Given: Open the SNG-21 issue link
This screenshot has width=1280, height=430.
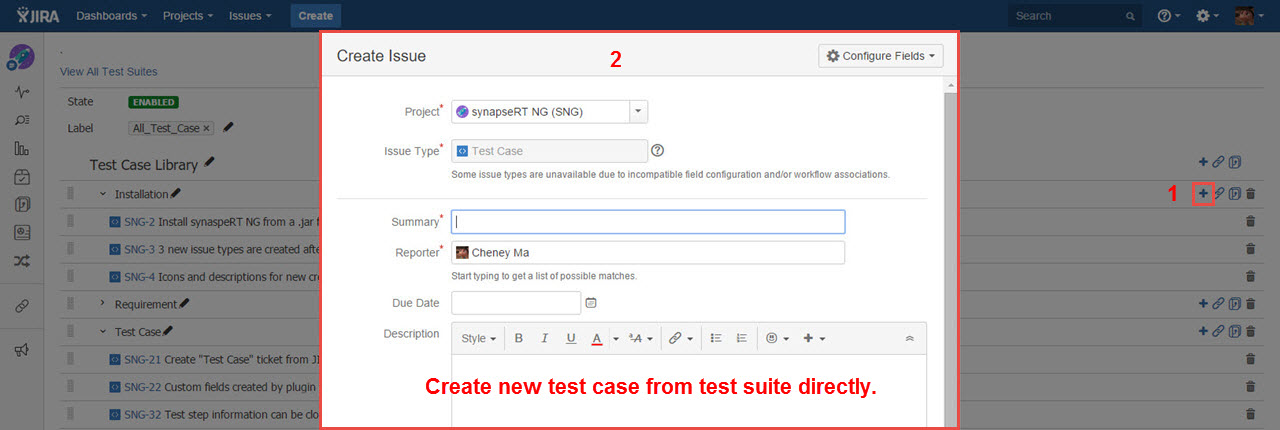Looking at the screenshot, I should (142, 359).
